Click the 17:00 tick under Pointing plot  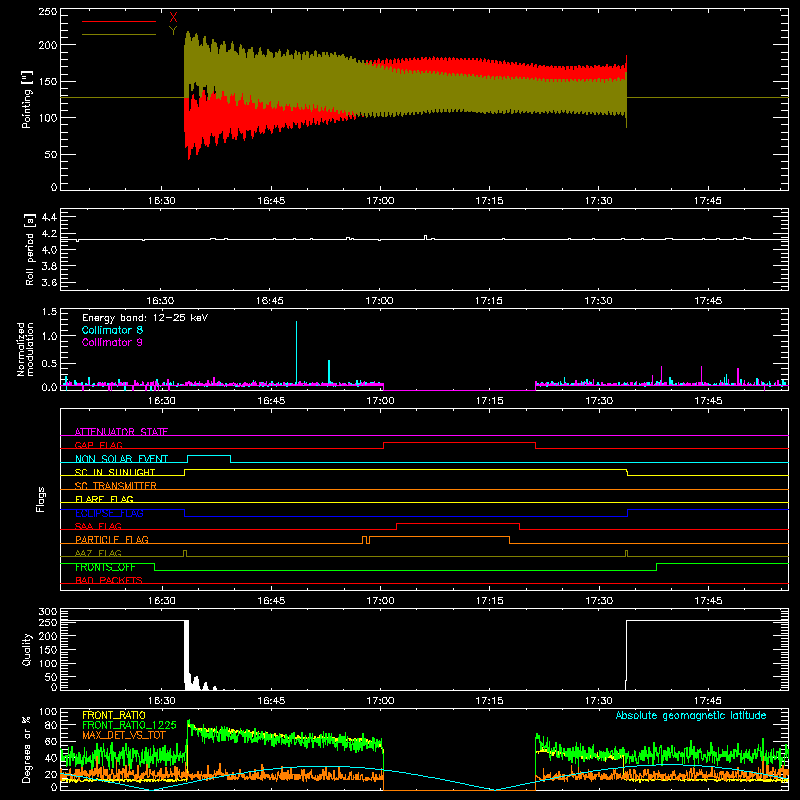point(380,201)
